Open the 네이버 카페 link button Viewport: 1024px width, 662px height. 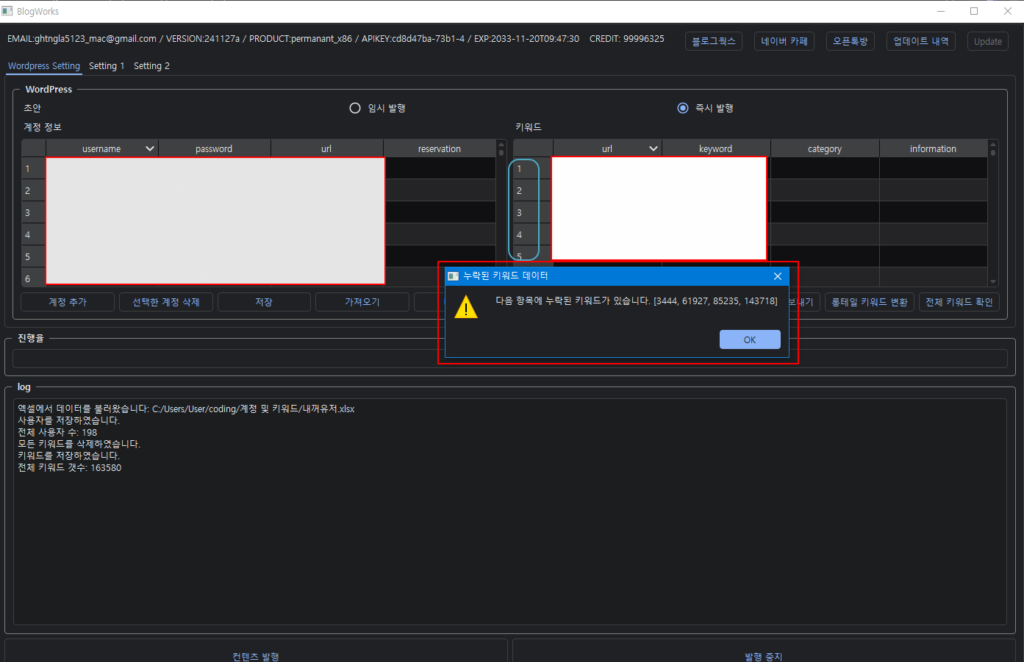[784, 41]
